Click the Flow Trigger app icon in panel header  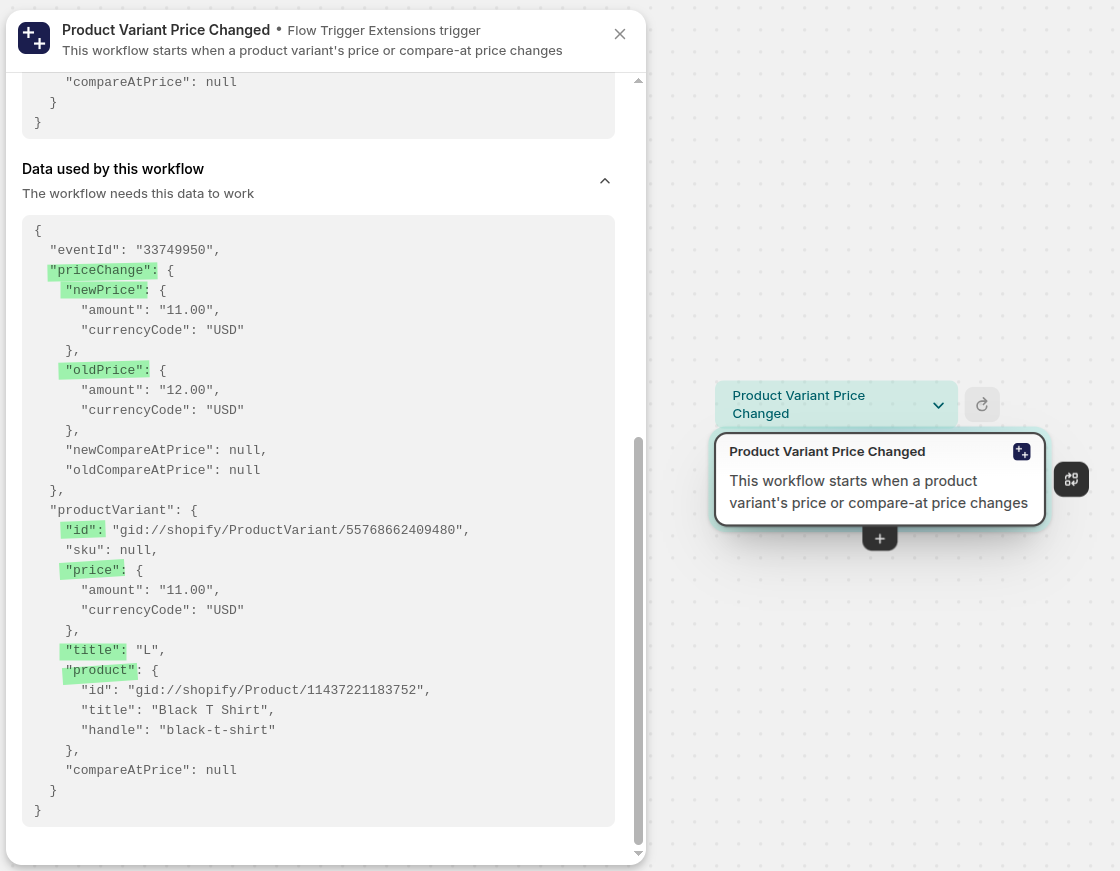34,38
